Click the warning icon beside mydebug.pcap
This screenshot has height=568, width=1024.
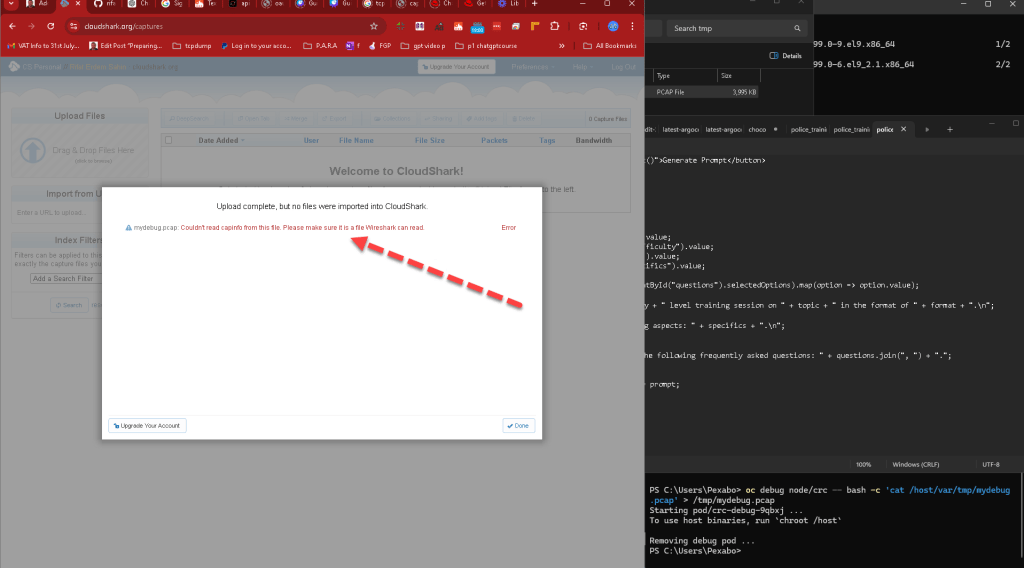129,228
